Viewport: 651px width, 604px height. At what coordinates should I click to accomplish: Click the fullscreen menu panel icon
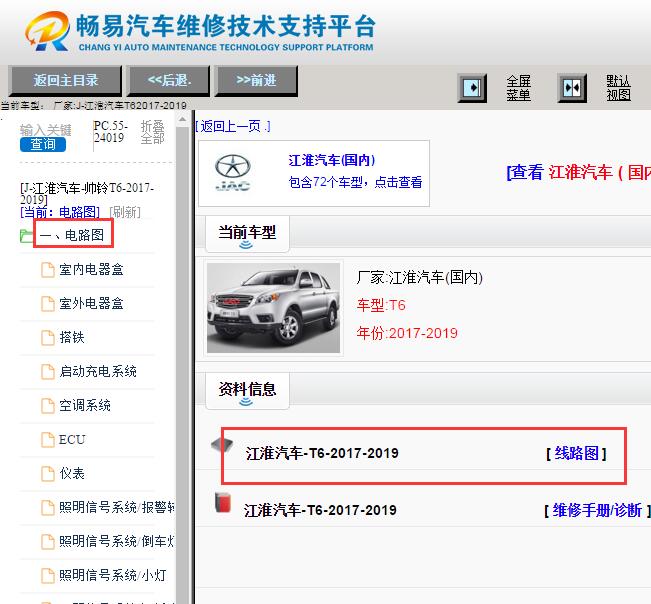pyautogui.click(x=472, y=88)
